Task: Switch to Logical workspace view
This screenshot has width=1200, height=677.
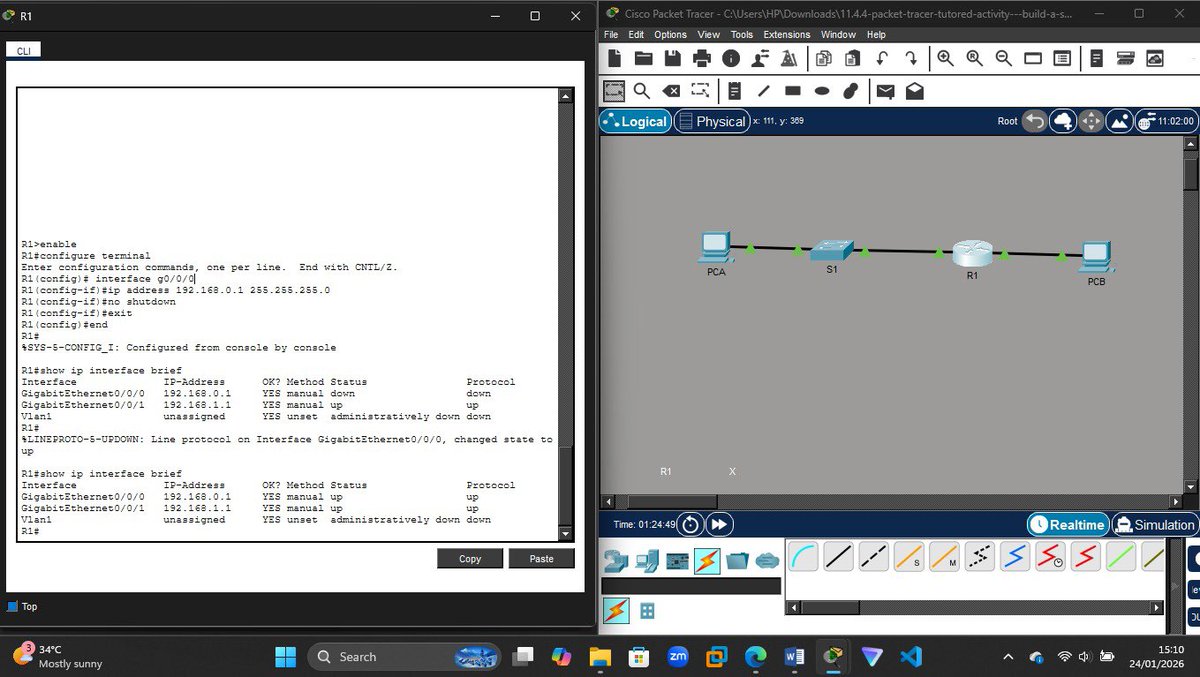Action: [x=635, y=121]
